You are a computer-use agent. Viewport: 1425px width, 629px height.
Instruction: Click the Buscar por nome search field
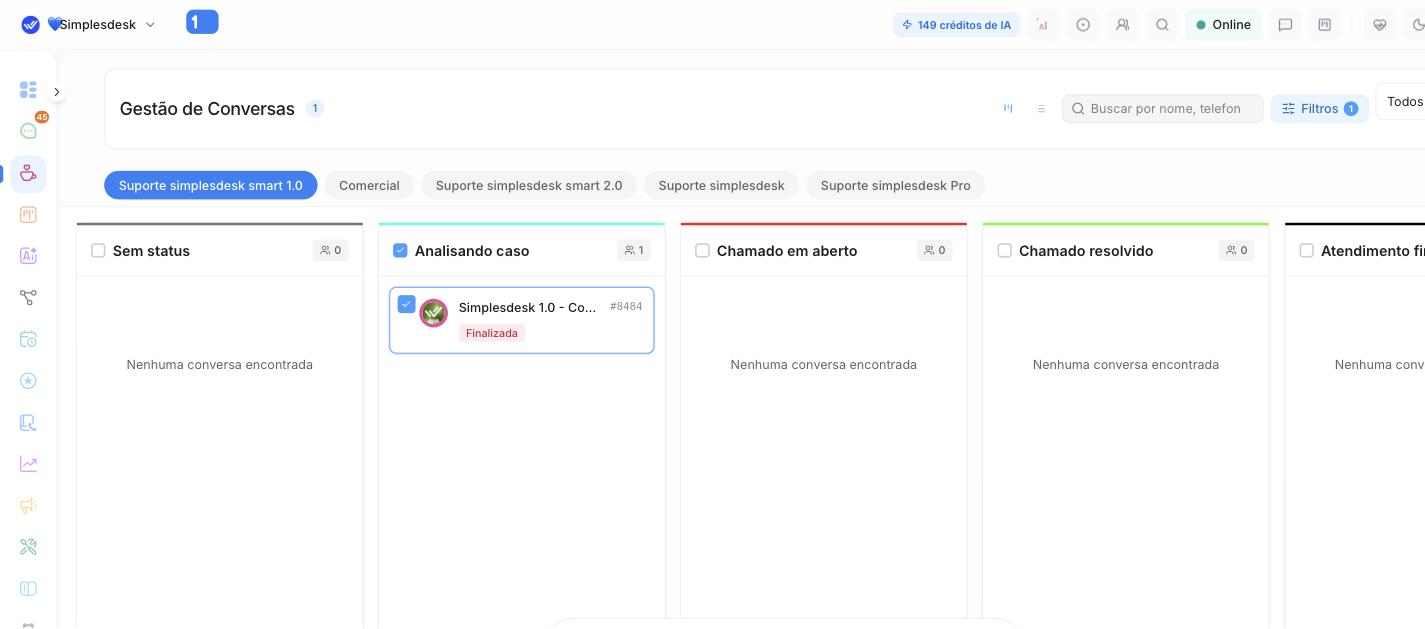pyautogui.click(x=1163, y=109)
